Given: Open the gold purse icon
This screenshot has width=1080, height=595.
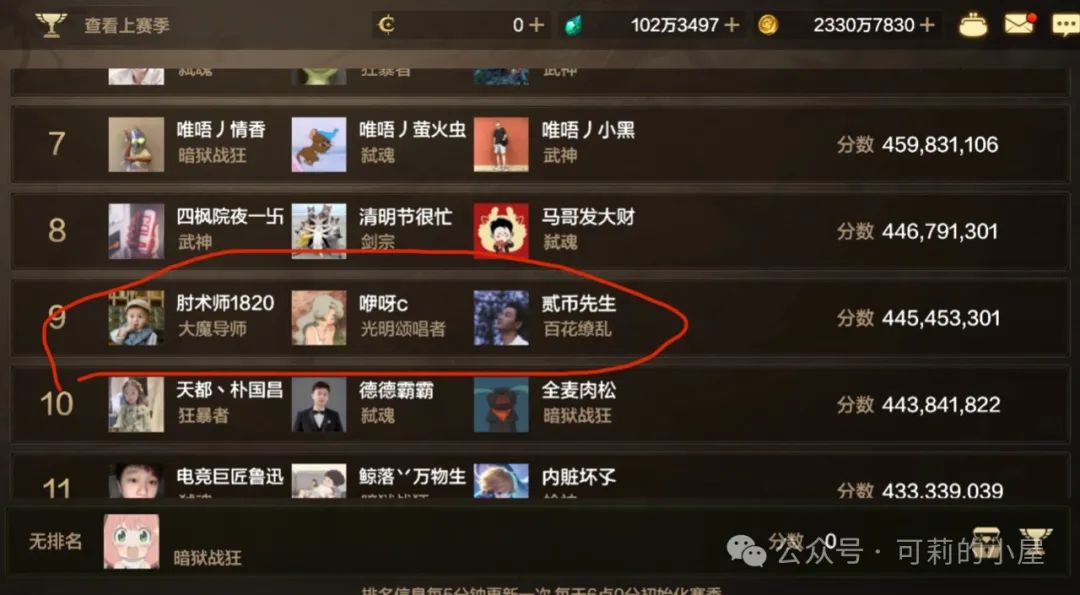Looking at the screenshot, I should (x=973, y=25).
